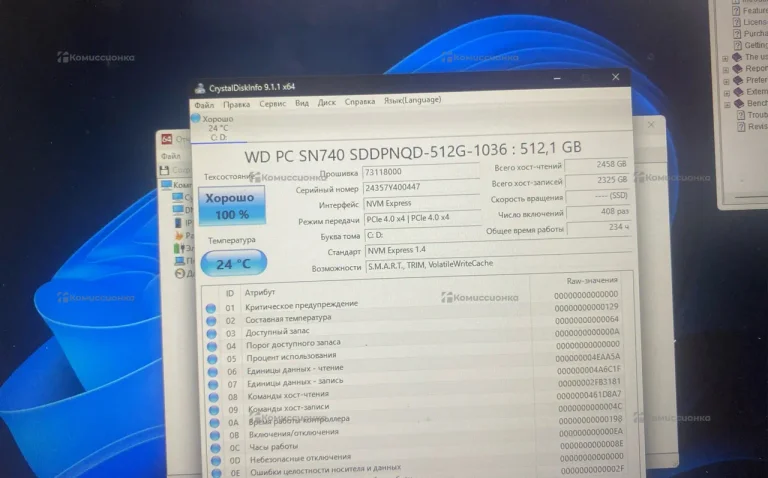Viewport: 768px width, 478px height.
Task: Click the Revis... help tree item
Action: (757, 127)
